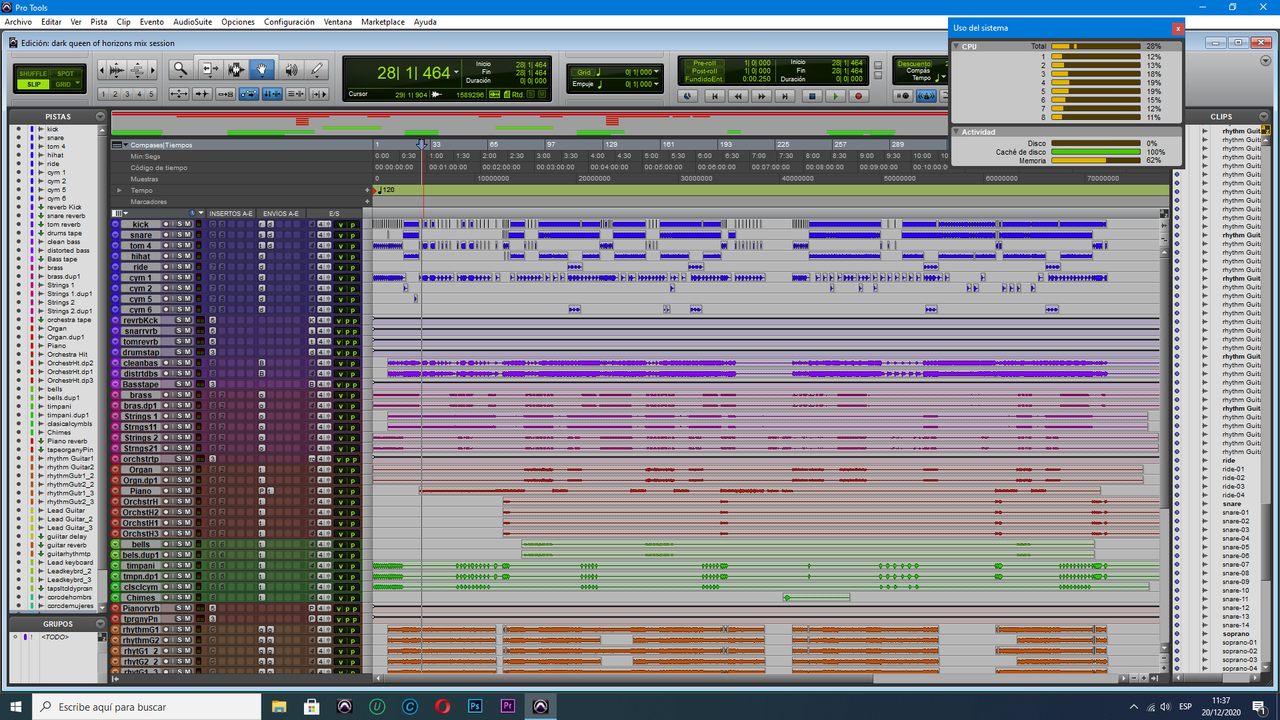Select the Pencil tool

point(317,70)
